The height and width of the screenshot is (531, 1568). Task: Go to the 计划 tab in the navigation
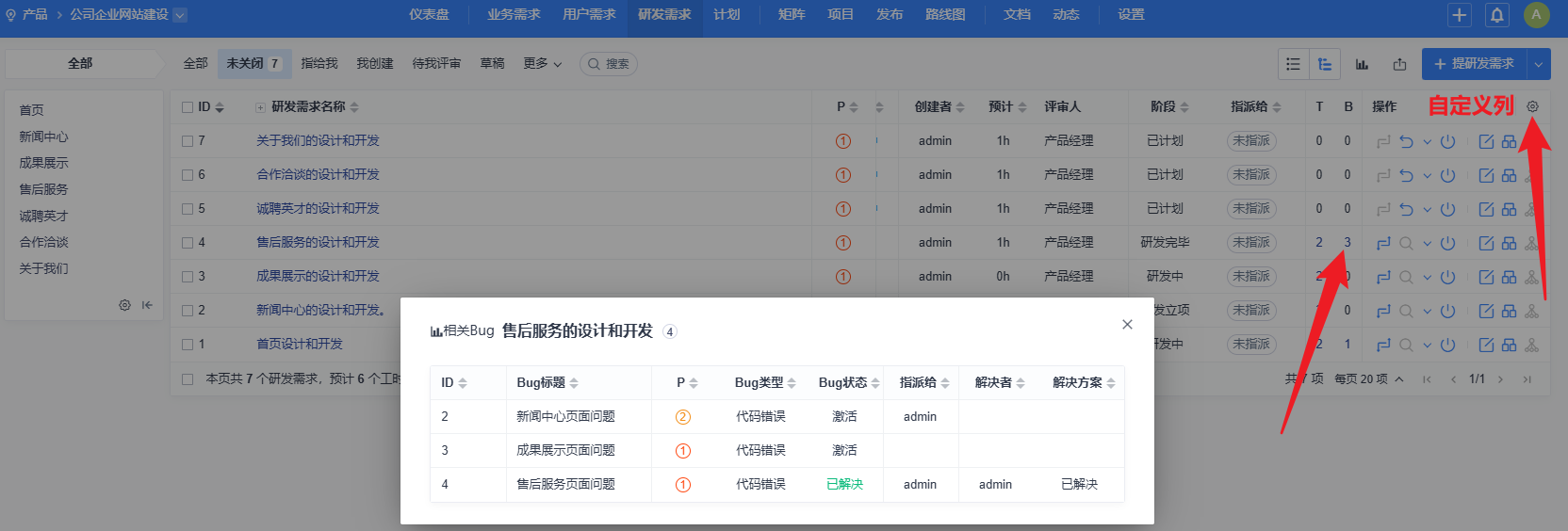(x=727, y=15)
